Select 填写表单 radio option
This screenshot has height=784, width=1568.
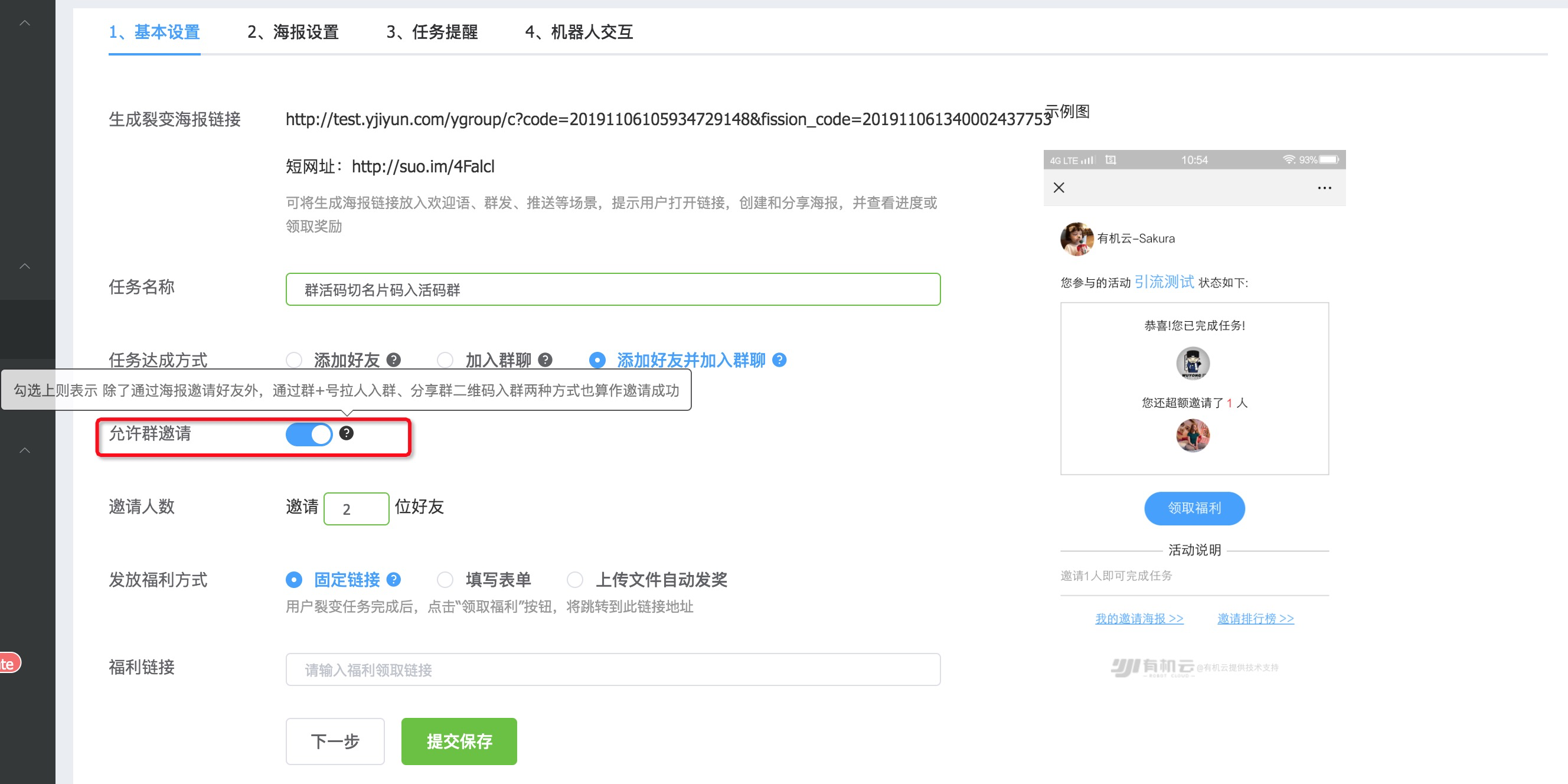pos(445,579)
